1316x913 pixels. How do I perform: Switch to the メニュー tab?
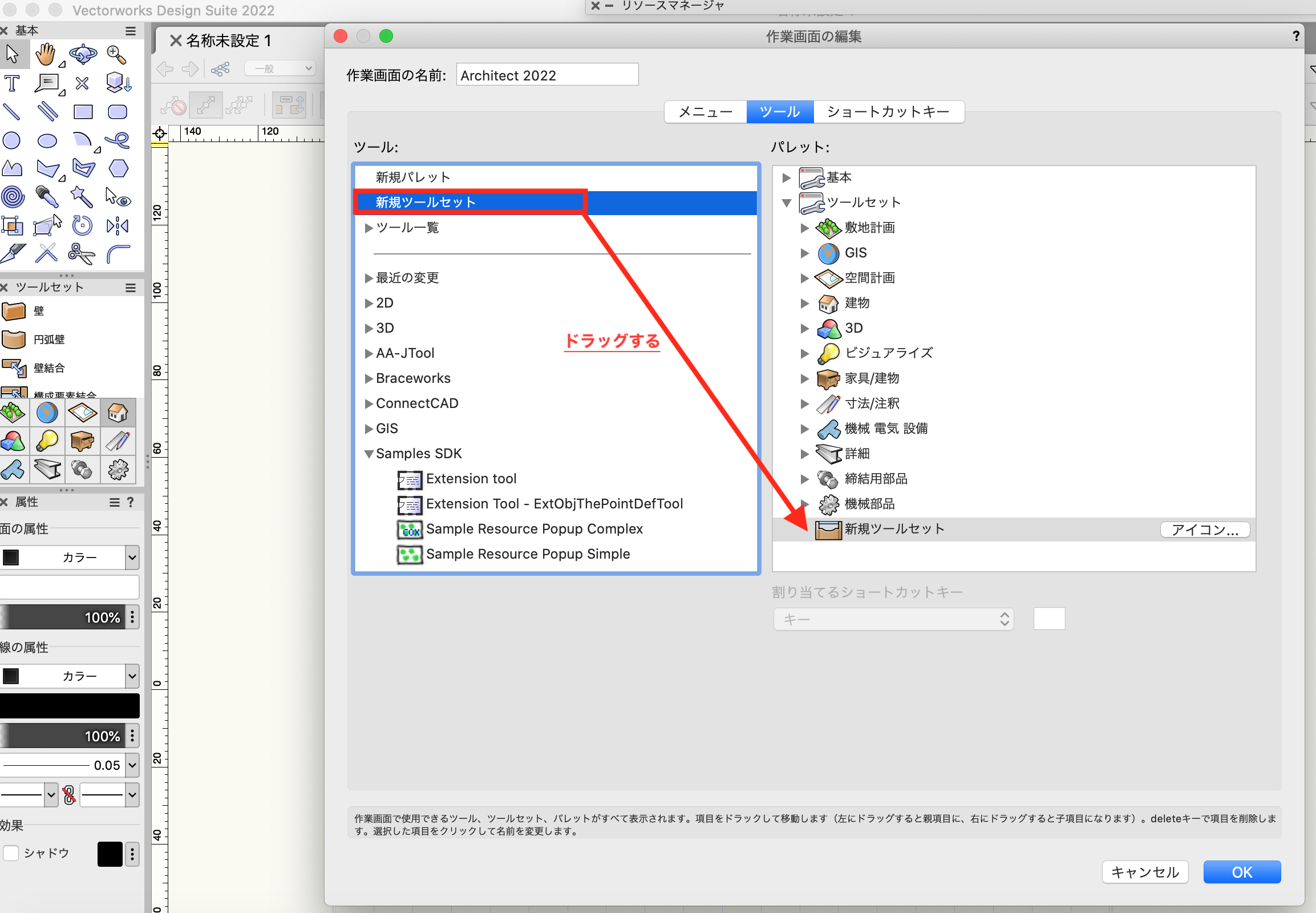(705, 111)
